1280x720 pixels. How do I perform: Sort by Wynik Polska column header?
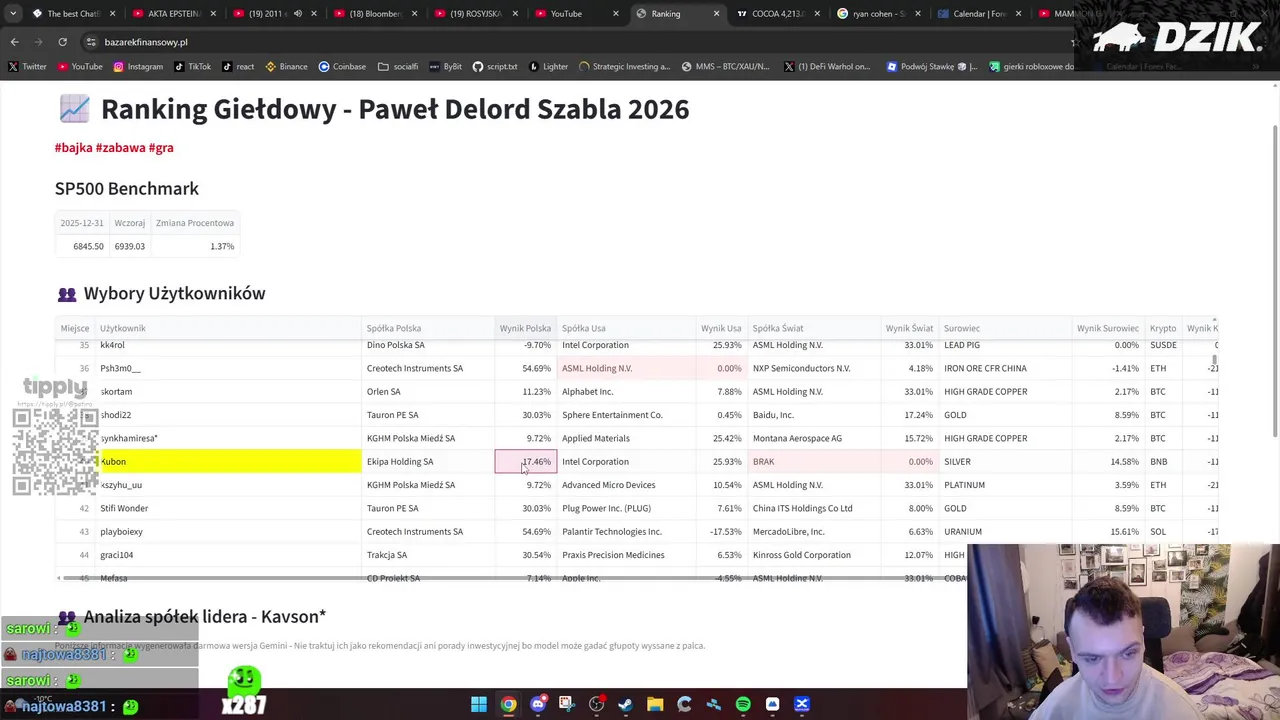[525, 328]
